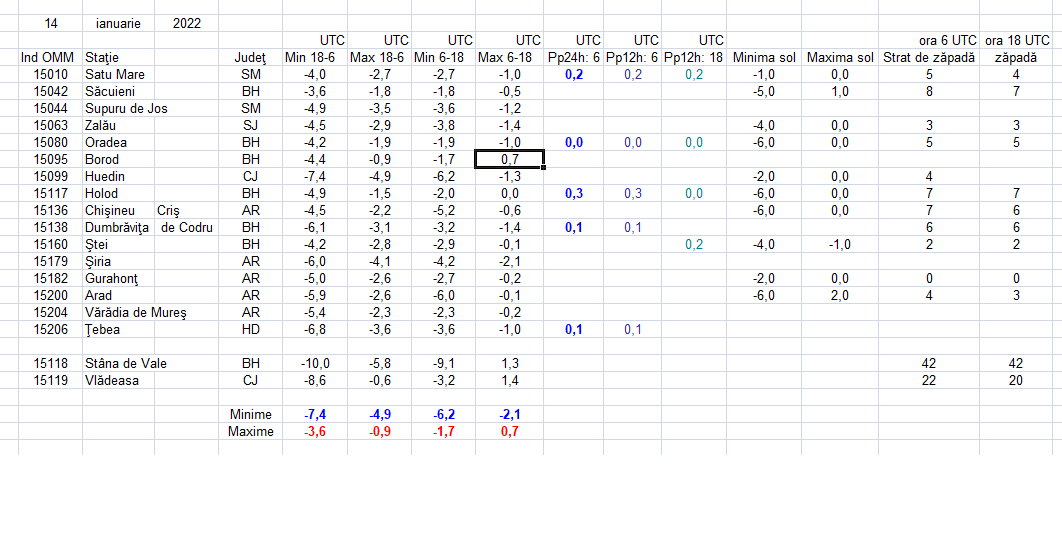The width and height of the screenshot is (1062, 540).
Task: Select the "Staţie" column header
Action: (x=102, y=58)
